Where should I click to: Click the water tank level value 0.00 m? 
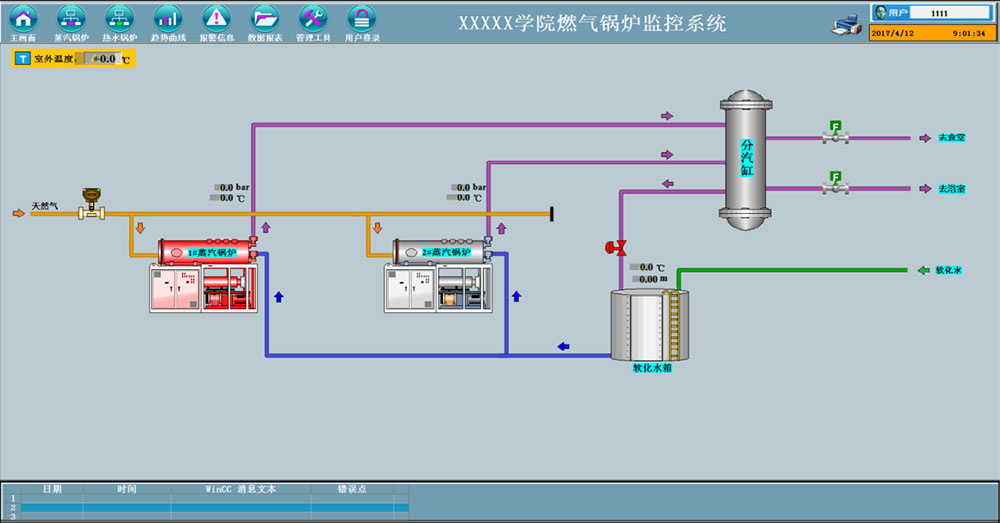tap(645, 279)
